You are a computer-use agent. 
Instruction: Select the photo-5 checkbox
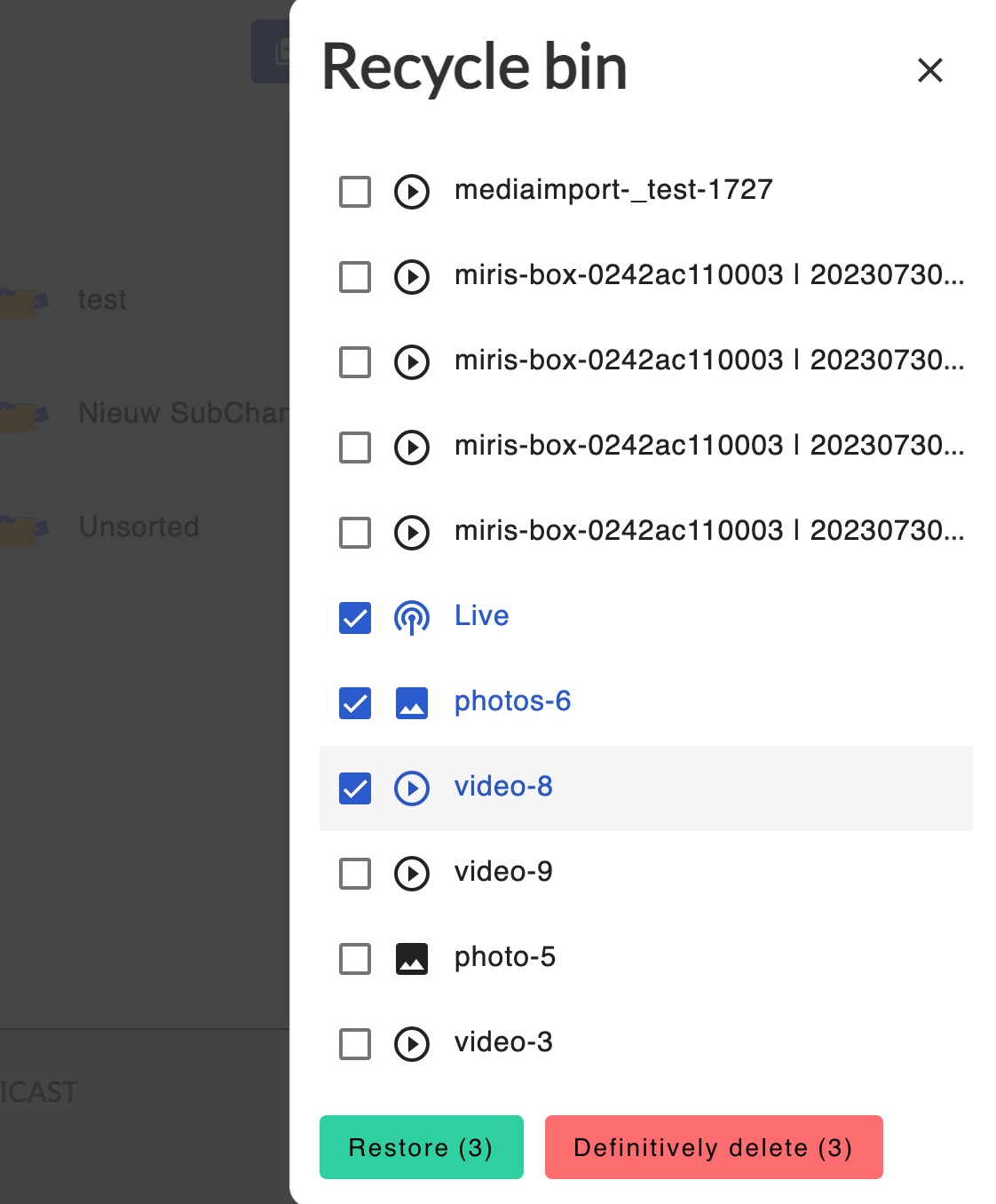(355, 959)
